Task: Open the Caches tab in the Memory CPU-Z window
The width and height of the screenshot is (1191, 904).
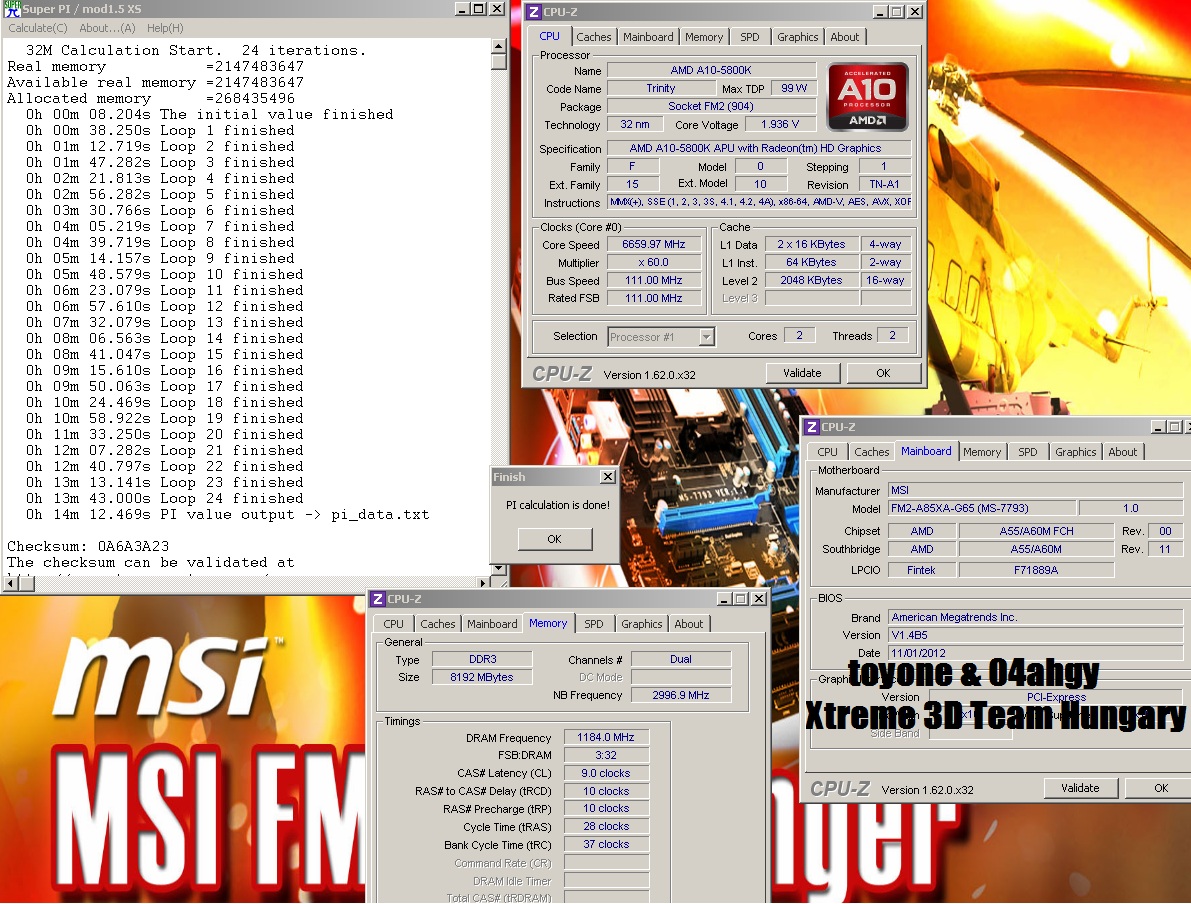Action: click(x=438, y=624)
